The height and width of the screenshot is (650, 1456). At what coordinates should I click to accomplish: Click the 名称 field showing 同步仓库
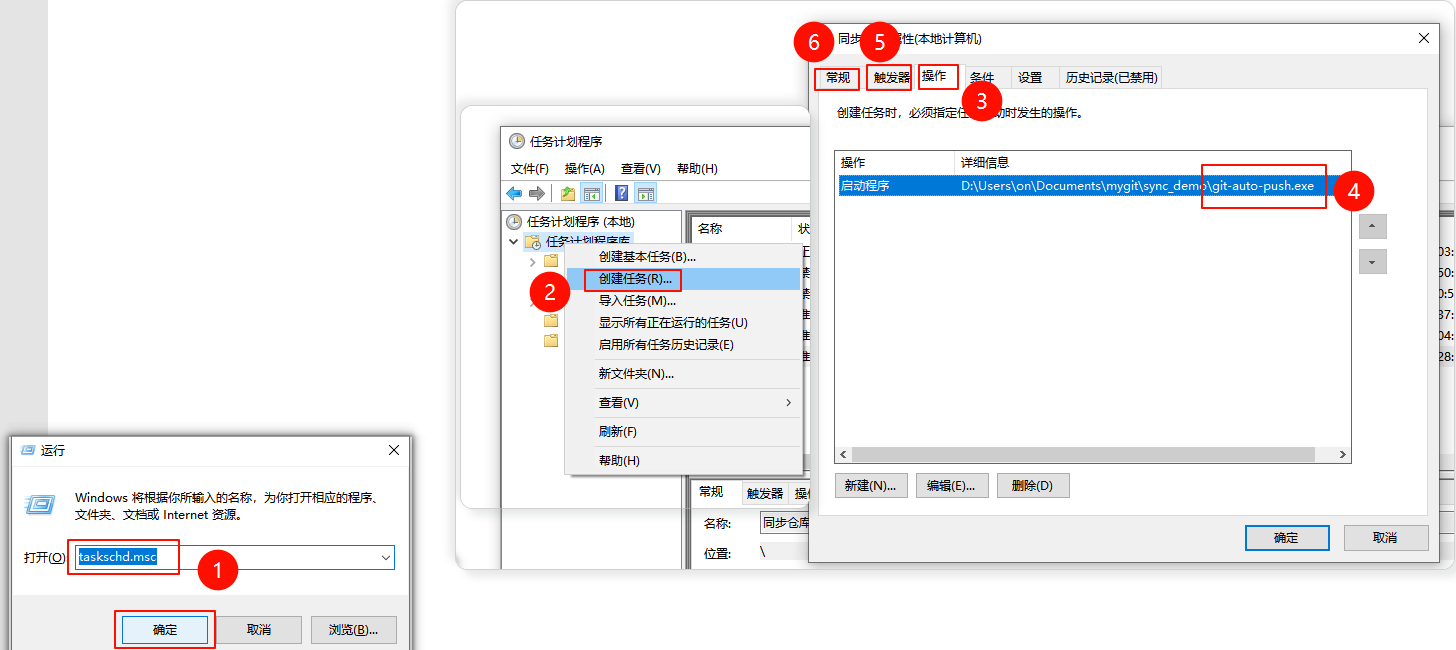pyautogui.click(x=783, y=523)
